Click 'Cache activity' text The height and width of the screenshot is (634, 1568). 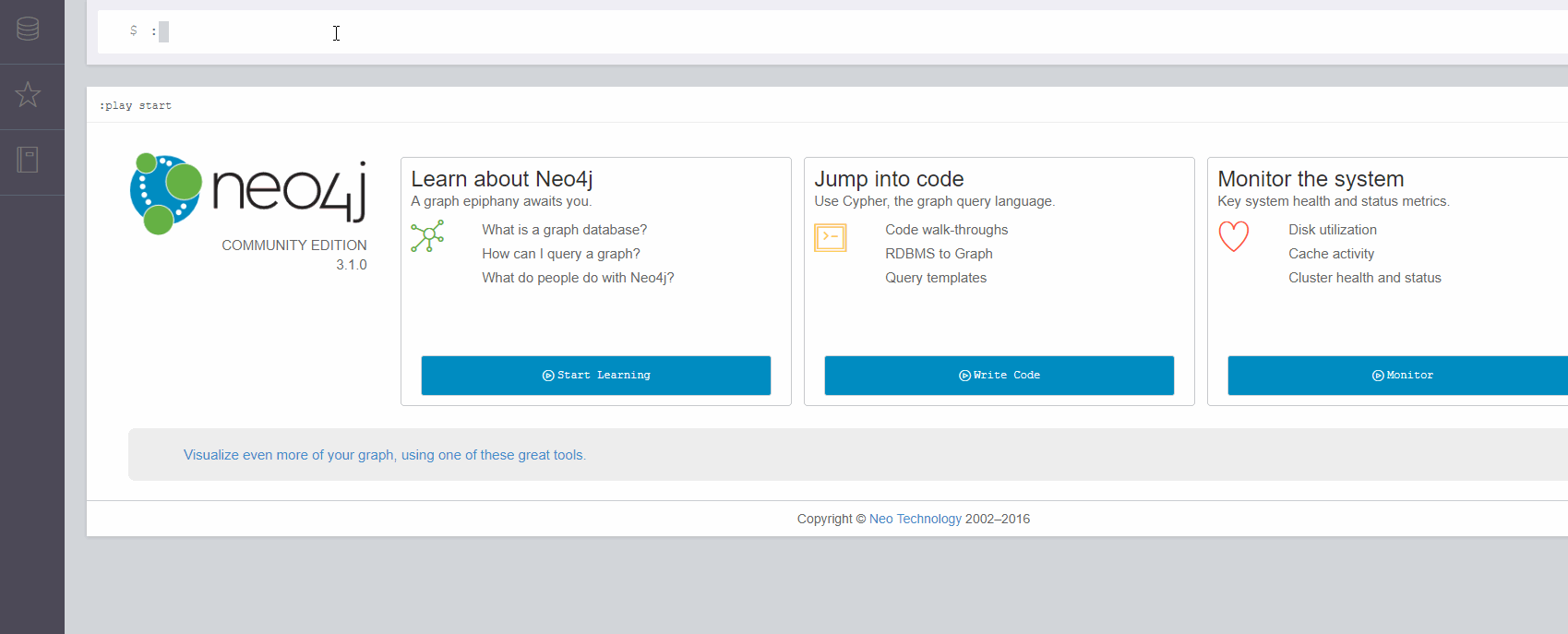tap(1332, 254)
